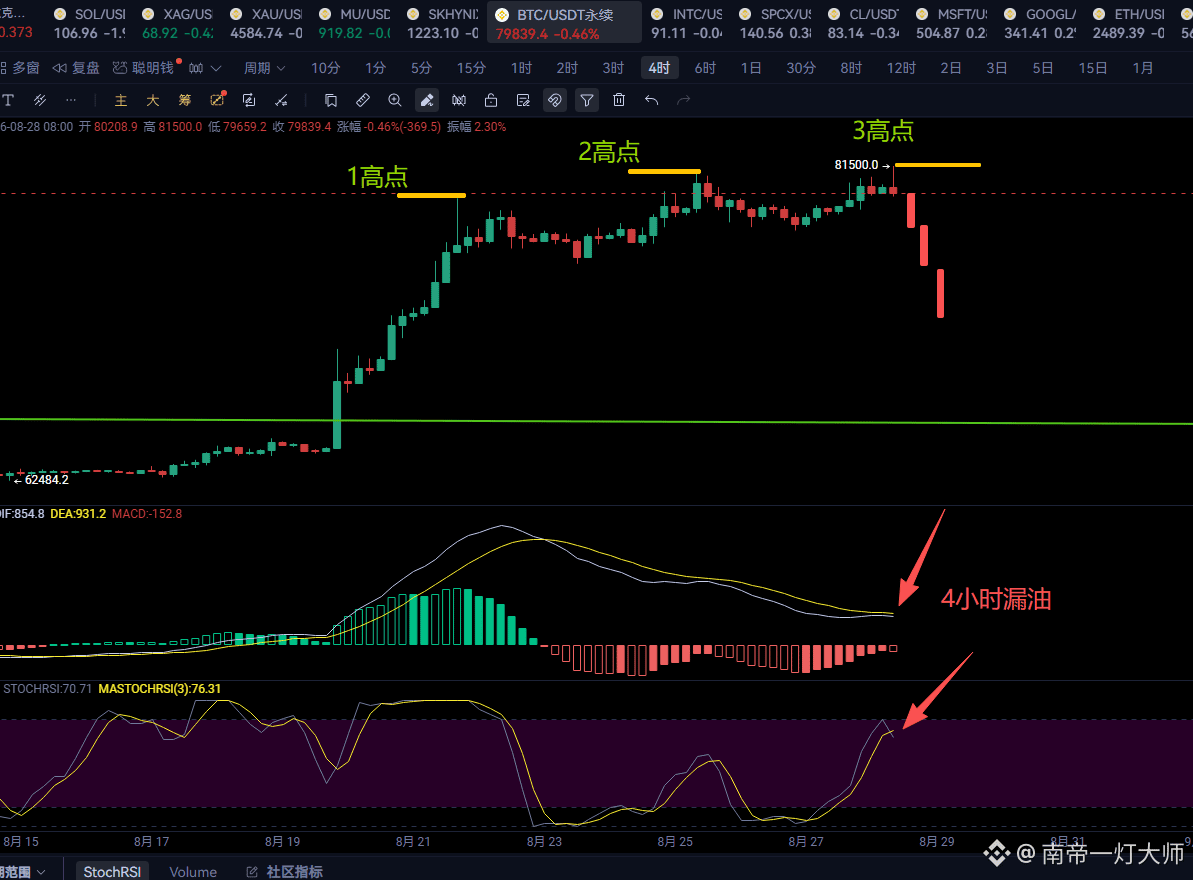Viewport: 1193px width, 880px height.
Task: Open the MSFT/USD ticker tab
Action: point(952,24)
